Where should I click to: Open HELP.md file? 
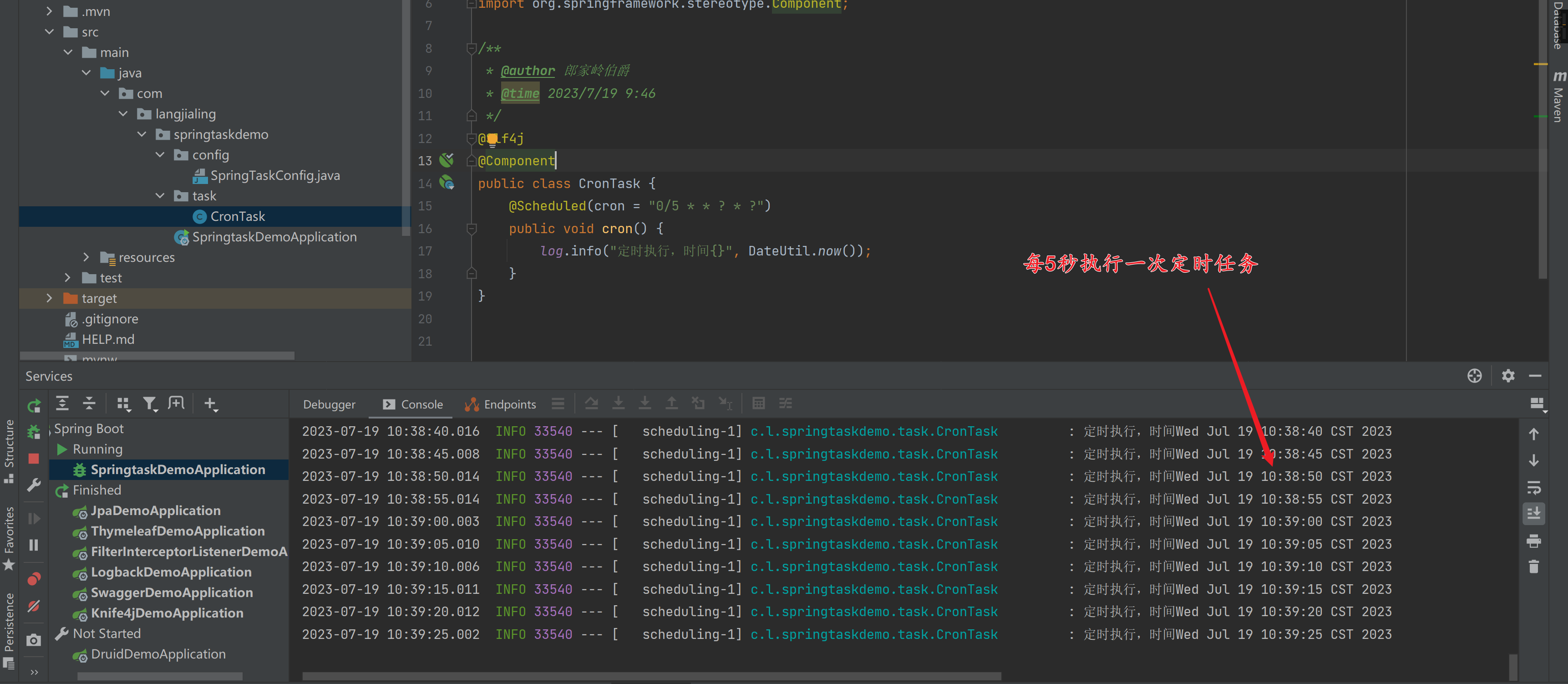click(99, 339)
